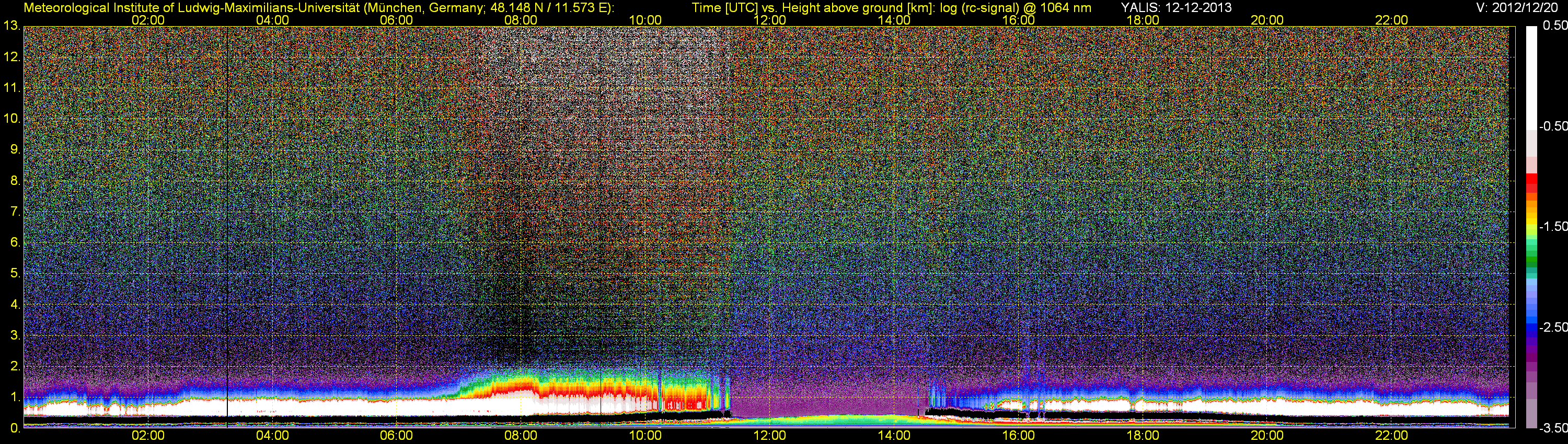Pick the 5 km height axis label
The width and height of the screenshot is (1568, 444).
coord(15,274)
